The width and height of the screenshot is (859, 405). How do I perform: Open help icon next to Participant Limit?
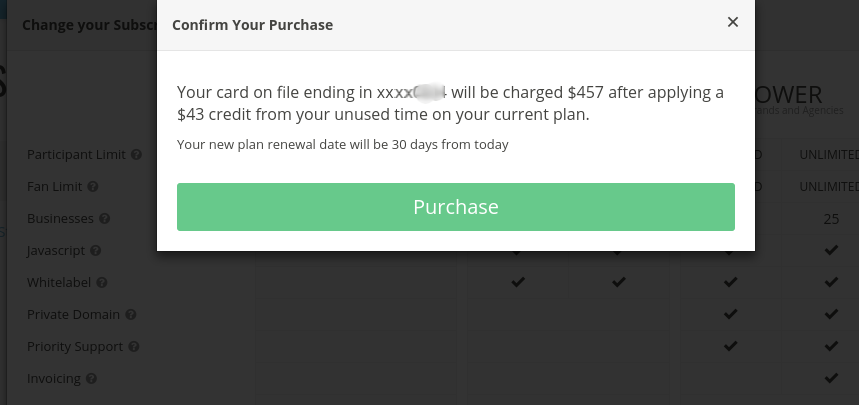point(136,155)
